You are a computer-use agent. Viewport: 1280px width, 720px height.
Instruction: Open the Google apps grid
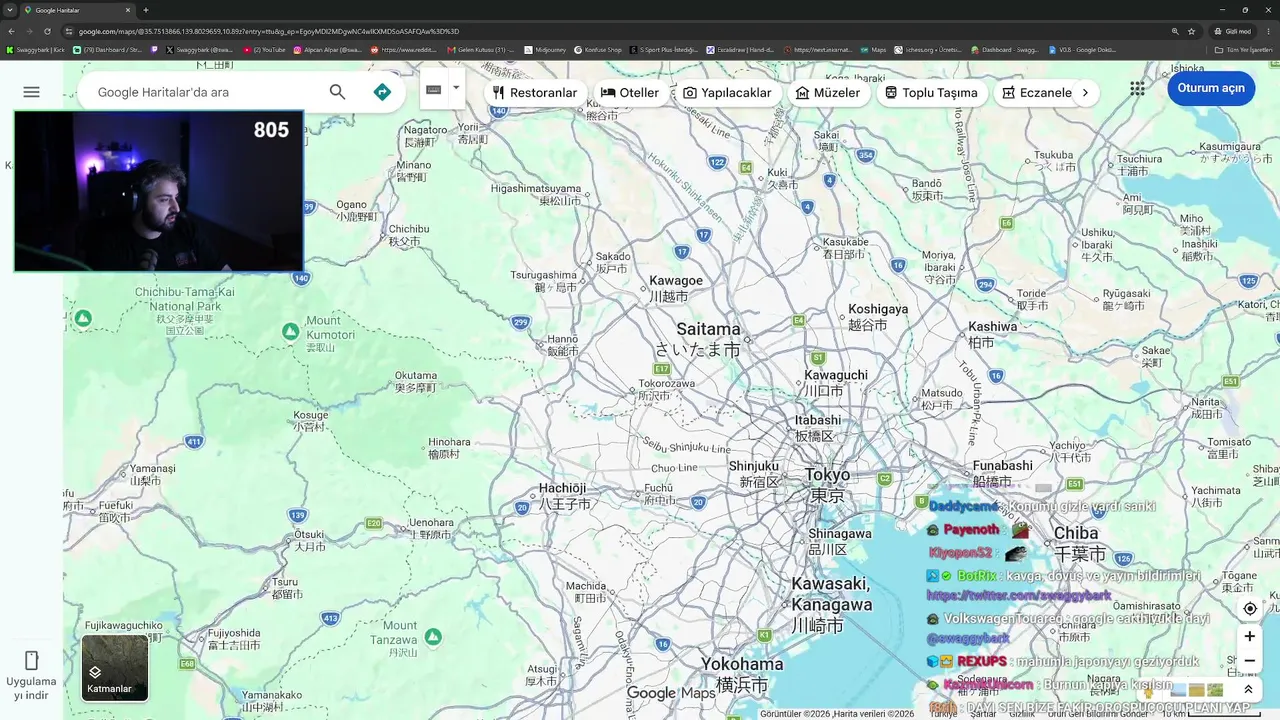coord(1137,88)
